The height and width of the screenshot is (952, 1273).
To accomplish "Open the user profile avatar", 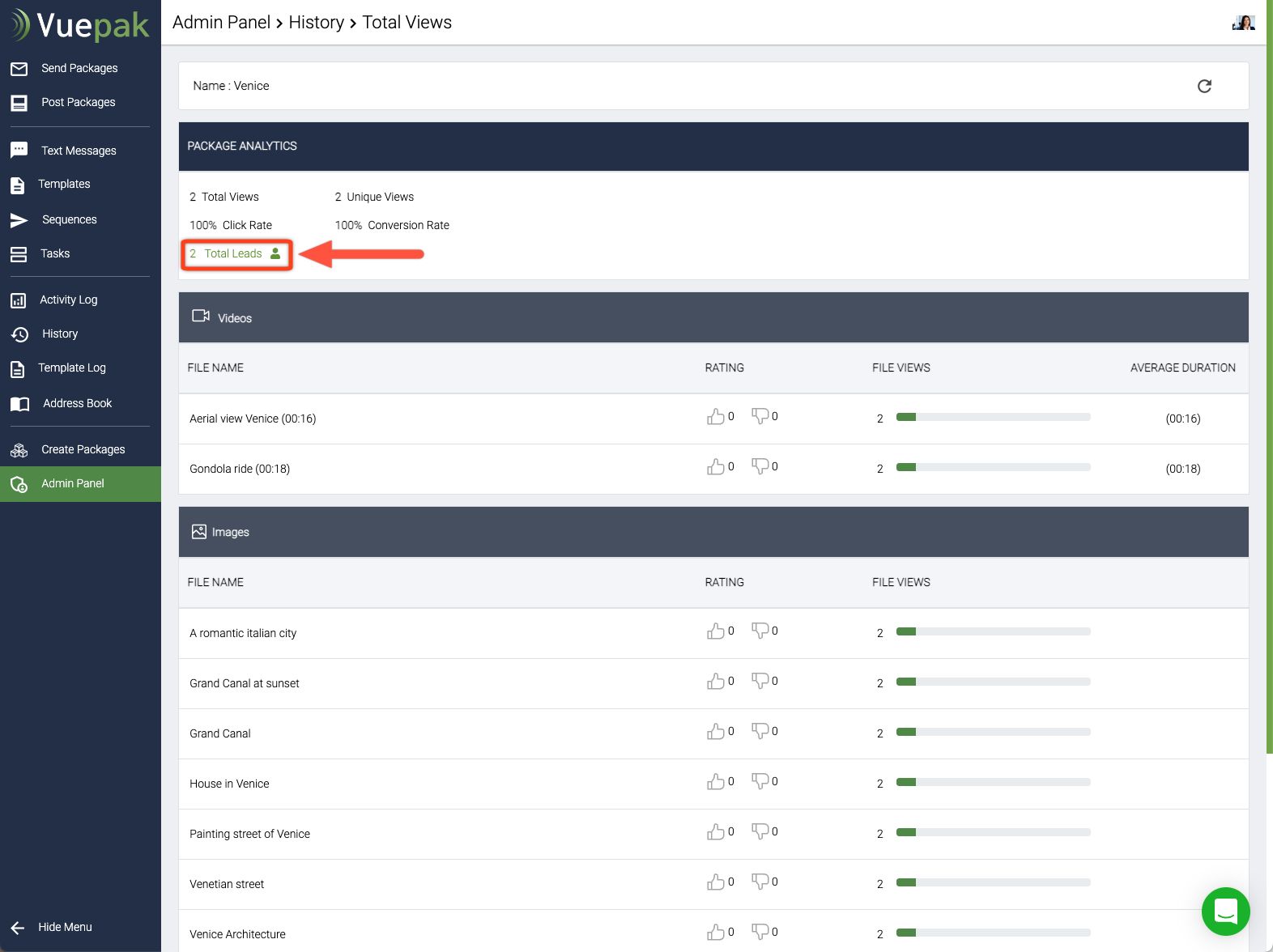I will [1243, 23].
